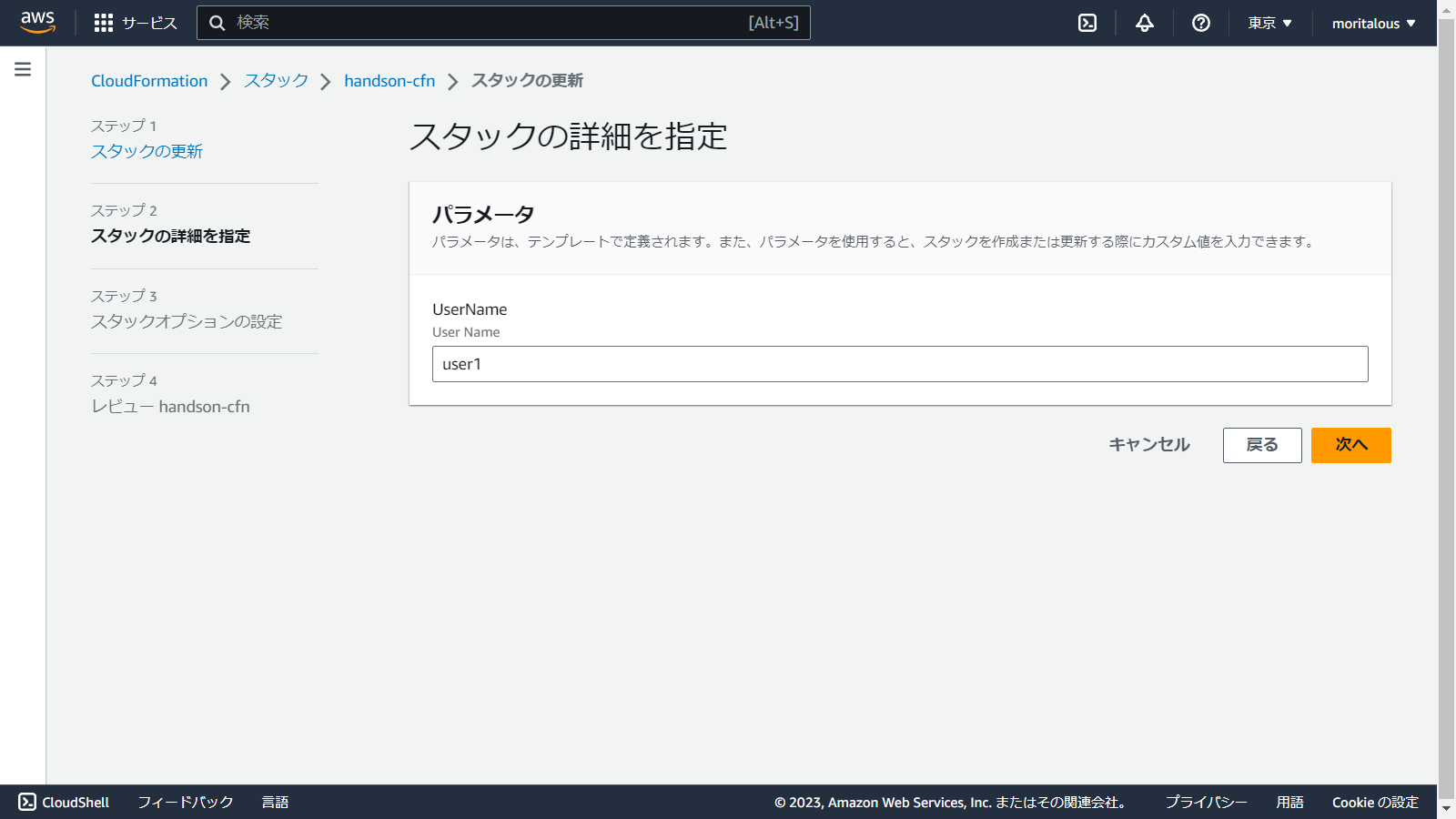Open the moritalous account dropdown

click(1373, 23)
